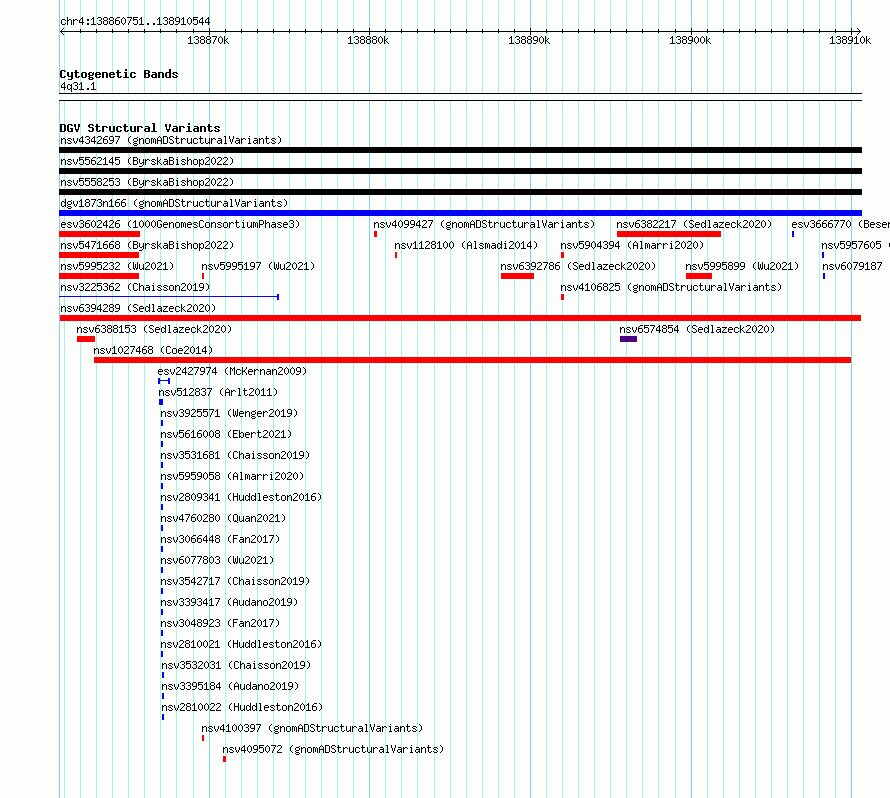Select the nsv4099427 gnomADStructuralVariants label
Image resolution: width=890 pixels, height=798 pixels.
484,224
